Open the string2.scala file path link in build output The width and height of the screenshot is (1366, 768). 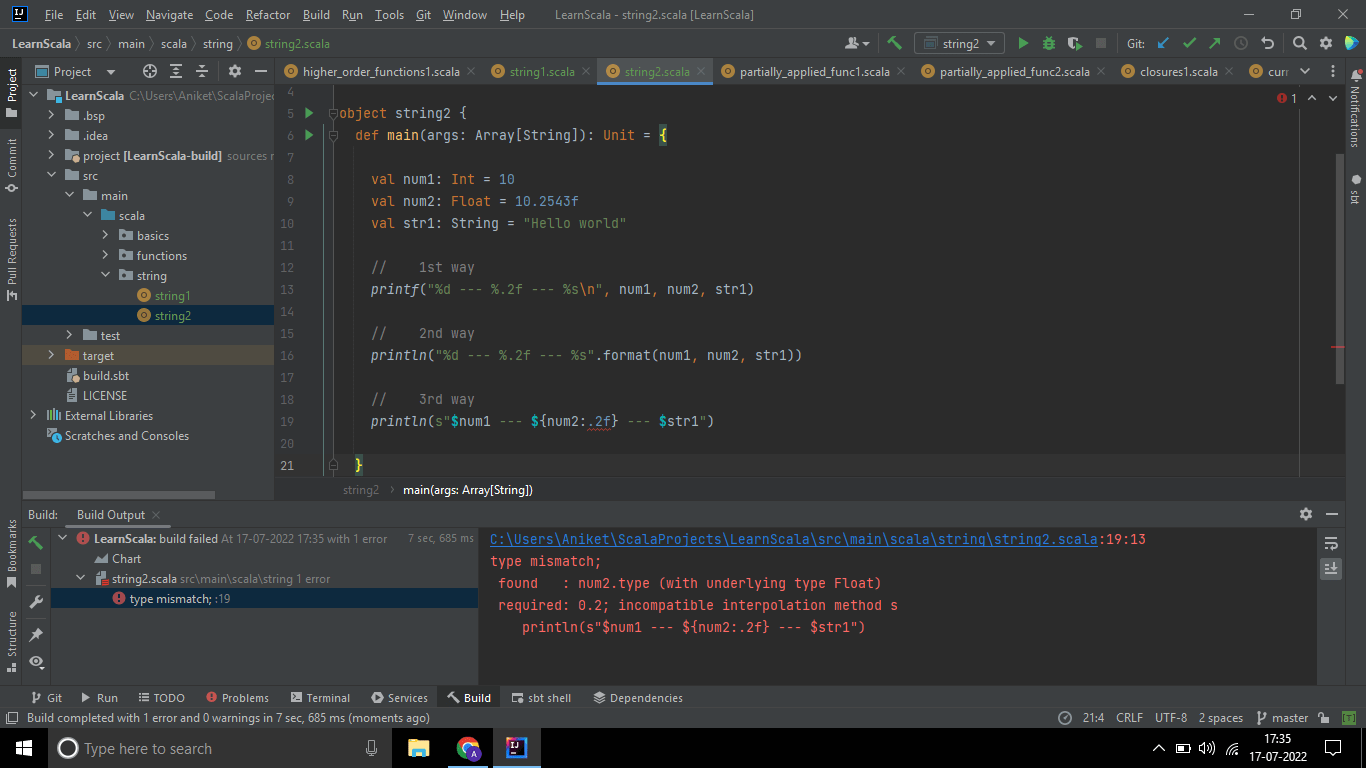point(794,539)
